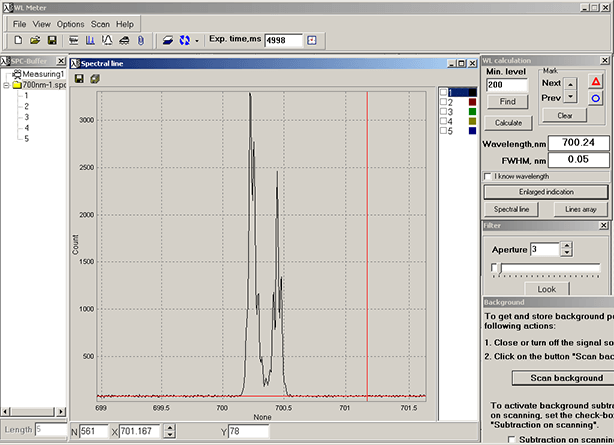Viewport: 614px width, 445px height.
Task: Click the continuous scan cycle icon
Action: pos(183,40)
